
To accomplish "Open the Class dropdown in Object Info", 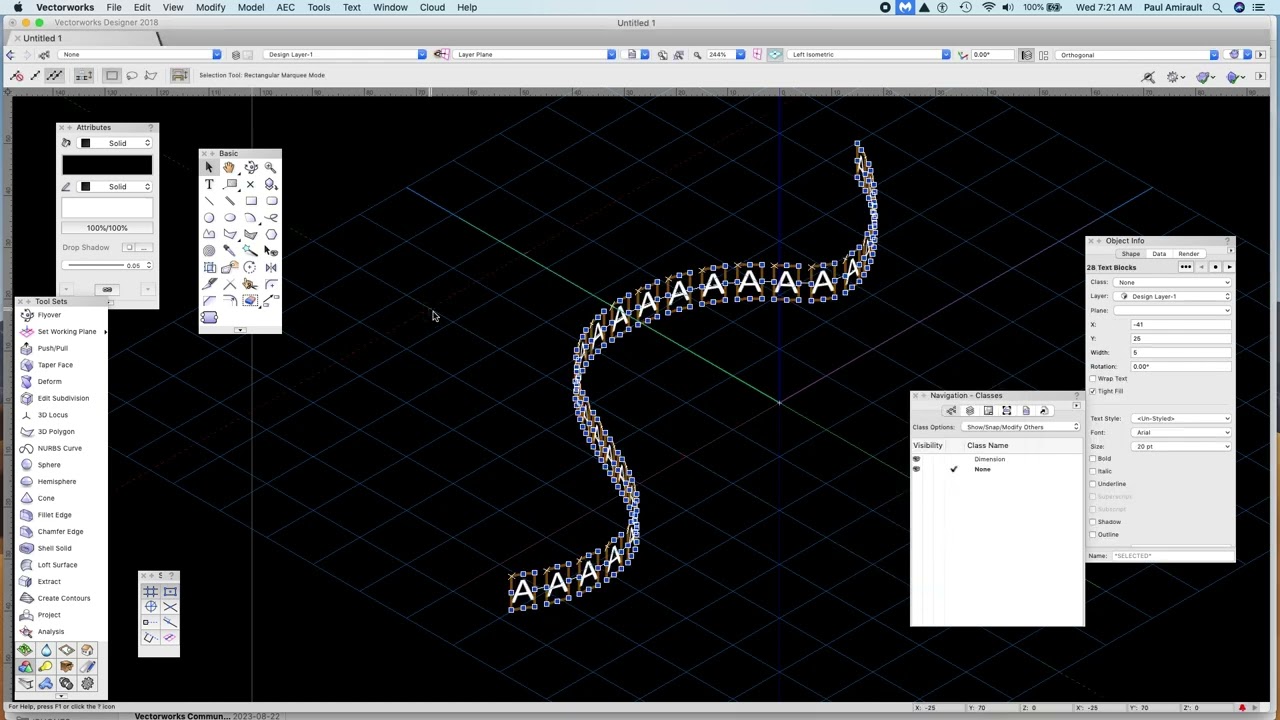I will (1174, 282).
